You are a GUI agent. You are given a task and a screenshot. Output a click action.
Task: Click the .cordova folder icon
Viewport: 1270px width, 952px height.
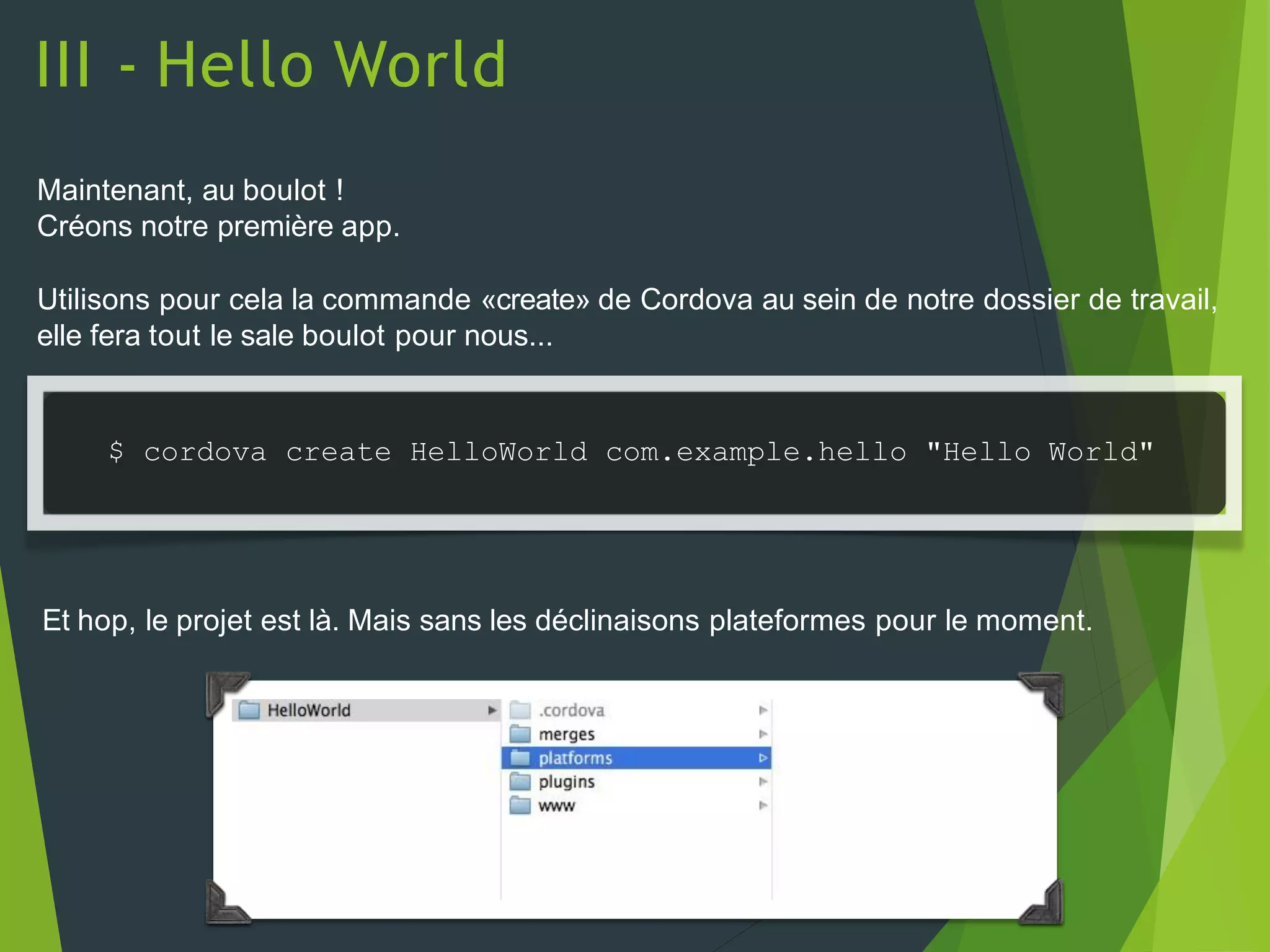520,710
